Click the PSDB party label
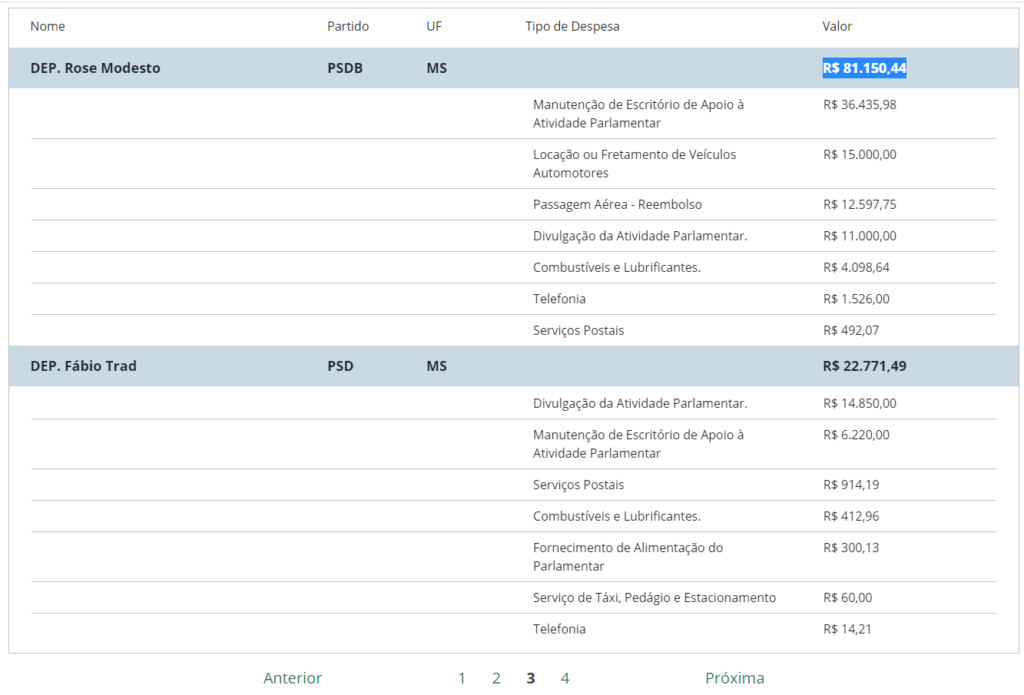The height and width of the screenshot is (695, 1024). coord(345,68)
